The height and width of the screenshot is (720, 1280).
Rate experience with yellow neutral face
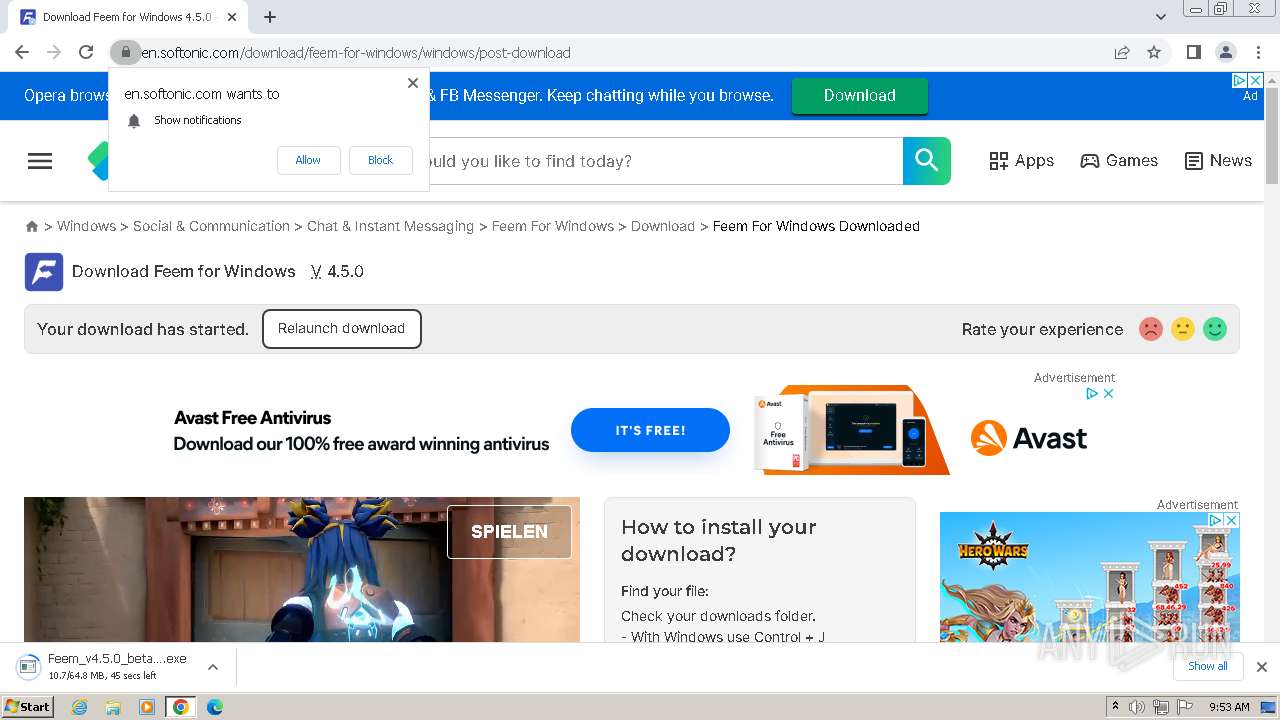point(1183,329)
